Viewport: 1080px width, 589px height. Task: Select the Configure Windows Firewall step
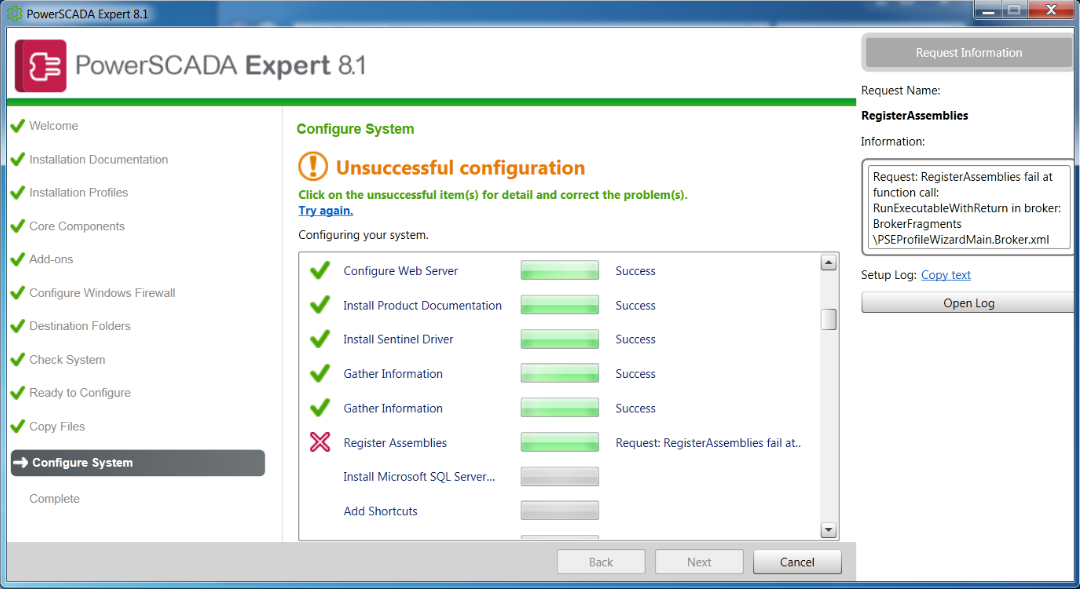[x=102, y=293]
